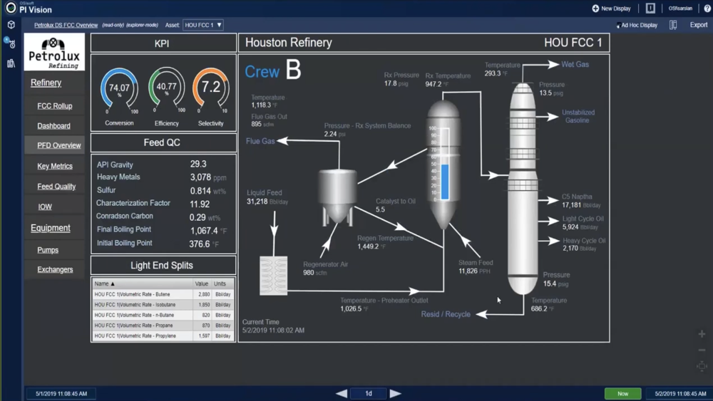This screenshot has height=401, width=713.
Task: Open the attributes library sidebar icon
Action: click(11, 63)
